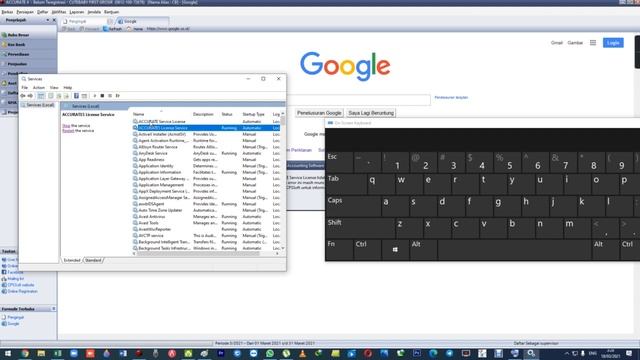Go back arrow in Services toolbar

23,96
